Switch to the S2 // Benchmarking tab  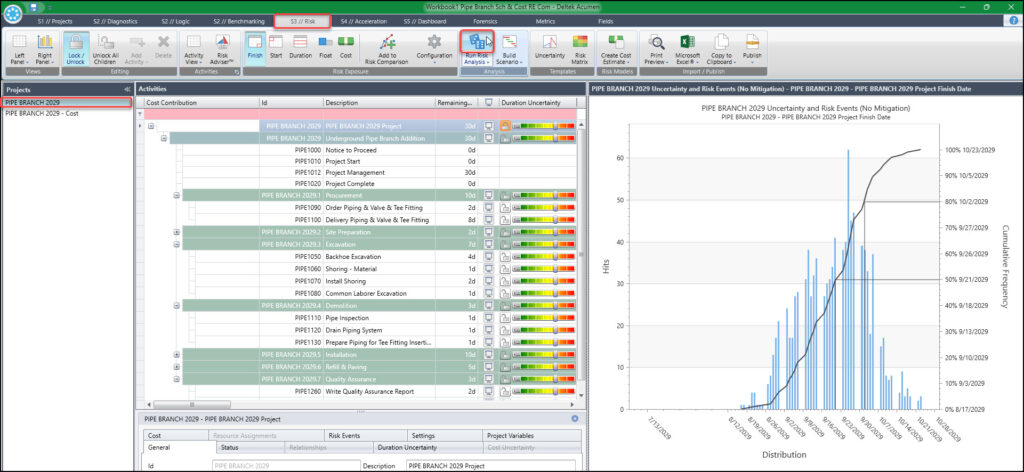click(238, 21)
